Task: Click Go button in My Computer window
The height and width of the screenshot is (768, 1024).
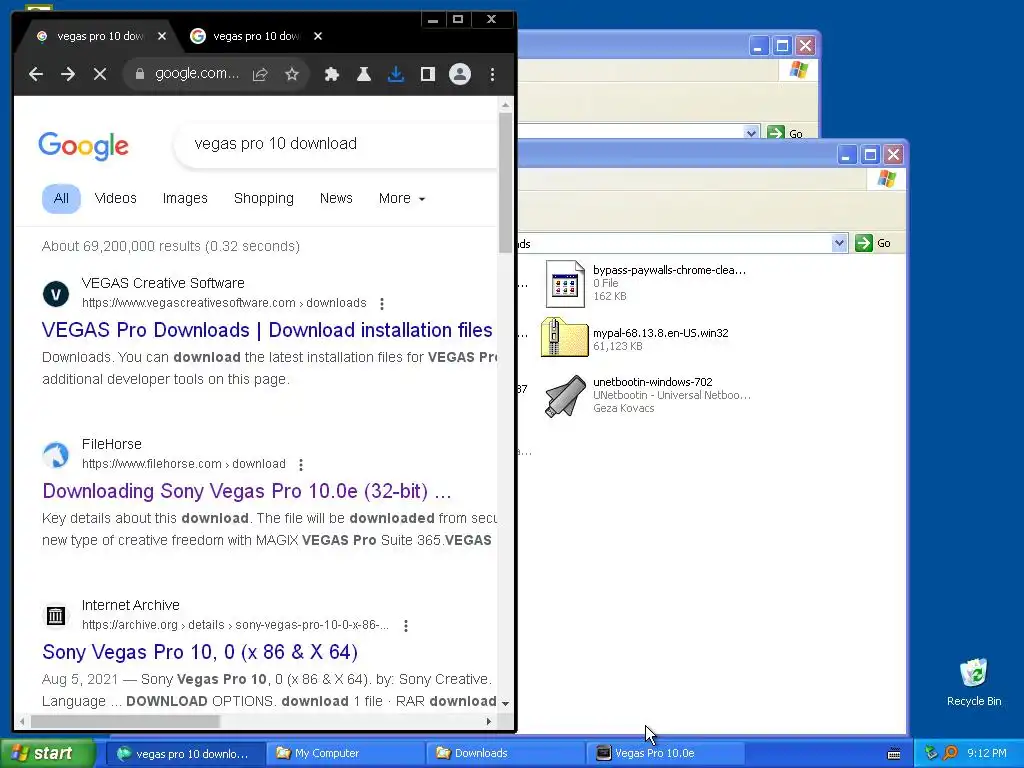Action: 784,133
